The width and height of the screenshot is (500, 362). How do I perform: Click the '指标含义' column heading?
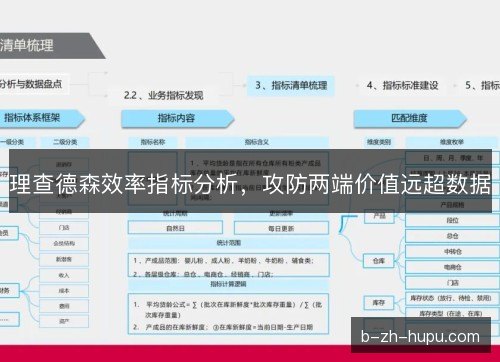pos(257,142)
